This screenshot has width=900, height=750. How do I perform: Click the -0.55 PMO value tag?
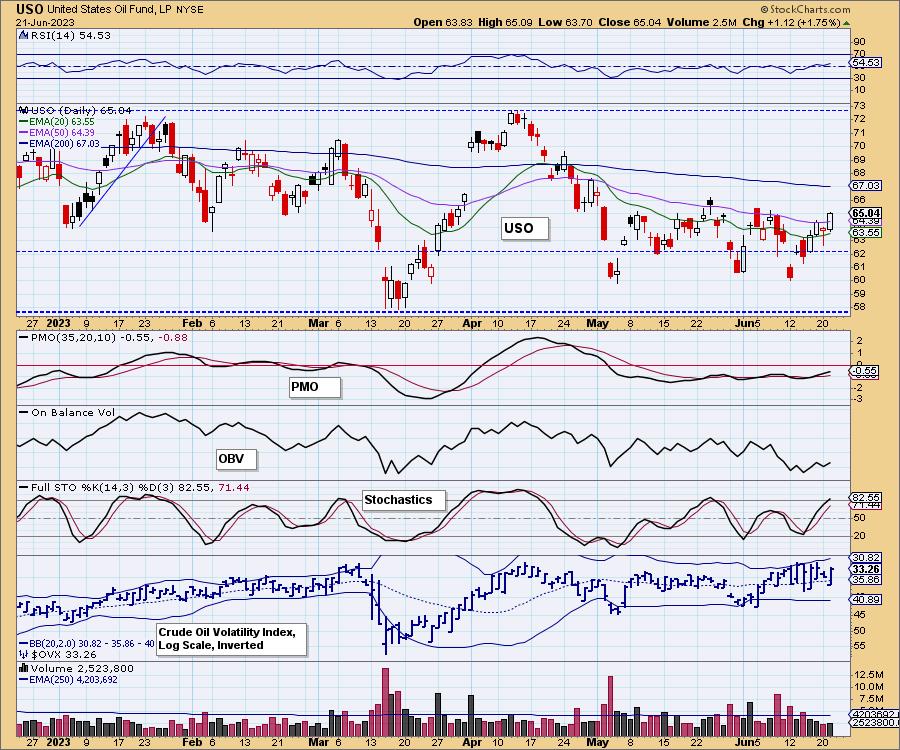(864, 371)
